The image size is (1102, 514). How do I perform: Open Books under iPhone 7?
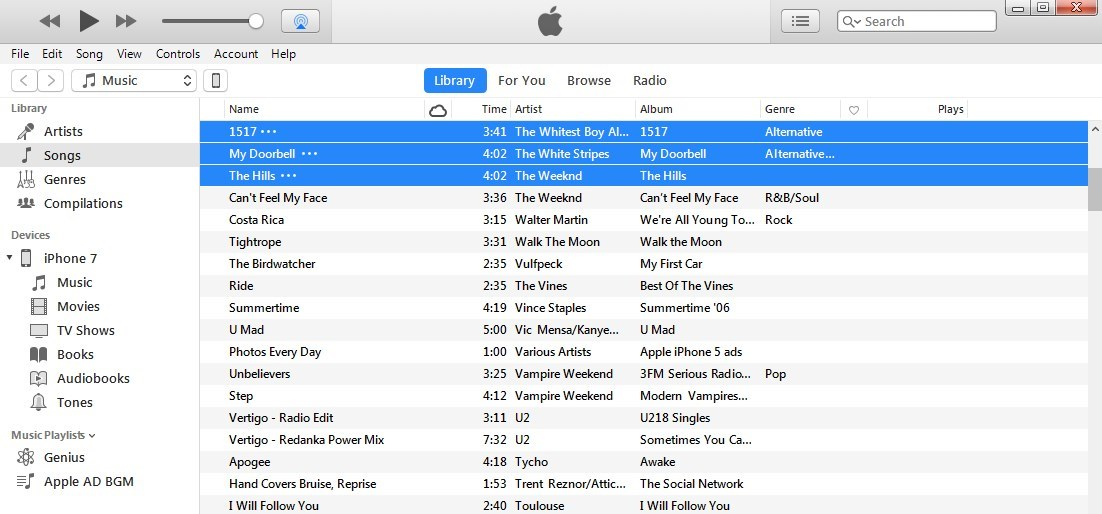pos(75,354)
